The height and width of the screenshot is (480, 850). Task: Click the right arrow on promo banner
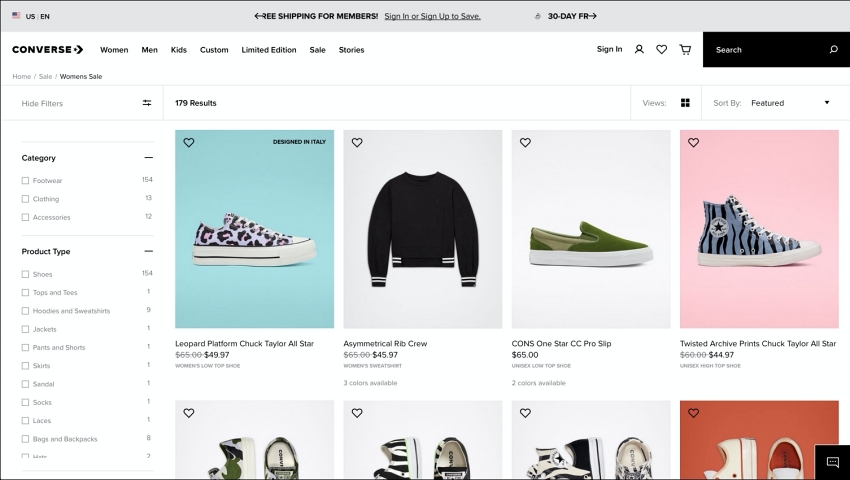(x=593, y=16)
